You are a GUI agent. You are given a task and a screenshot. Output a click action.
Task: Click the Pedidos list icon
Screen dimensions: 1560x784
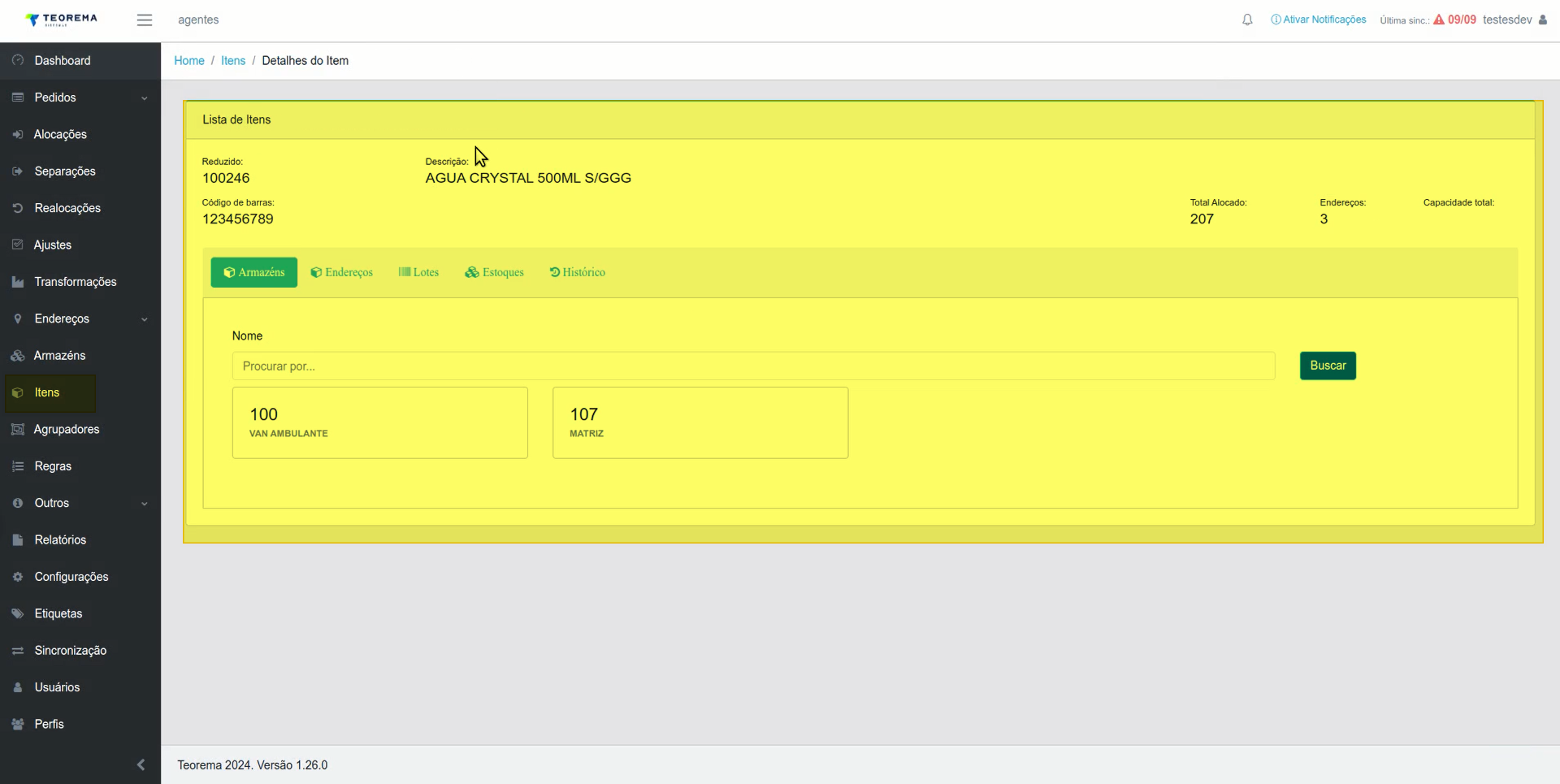(18, 97)
